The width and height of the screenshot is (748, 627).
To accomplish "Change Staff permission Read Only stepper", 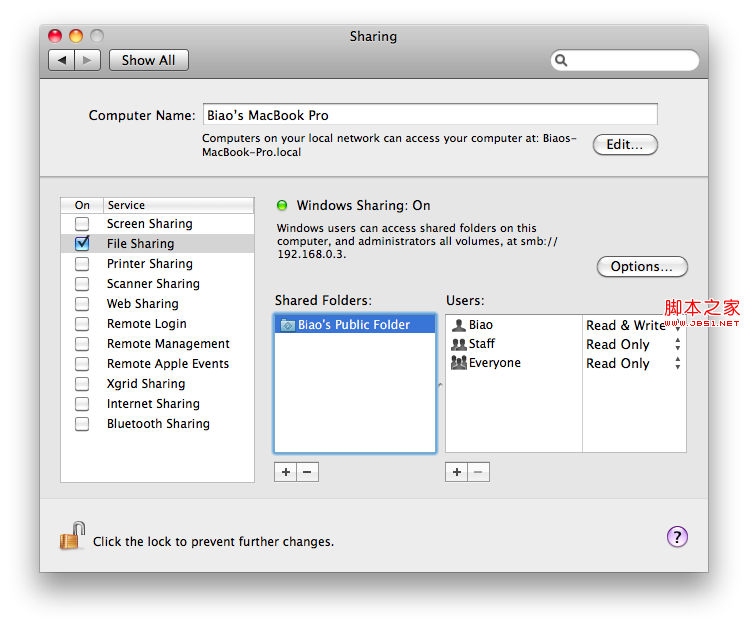I will 677,344.
